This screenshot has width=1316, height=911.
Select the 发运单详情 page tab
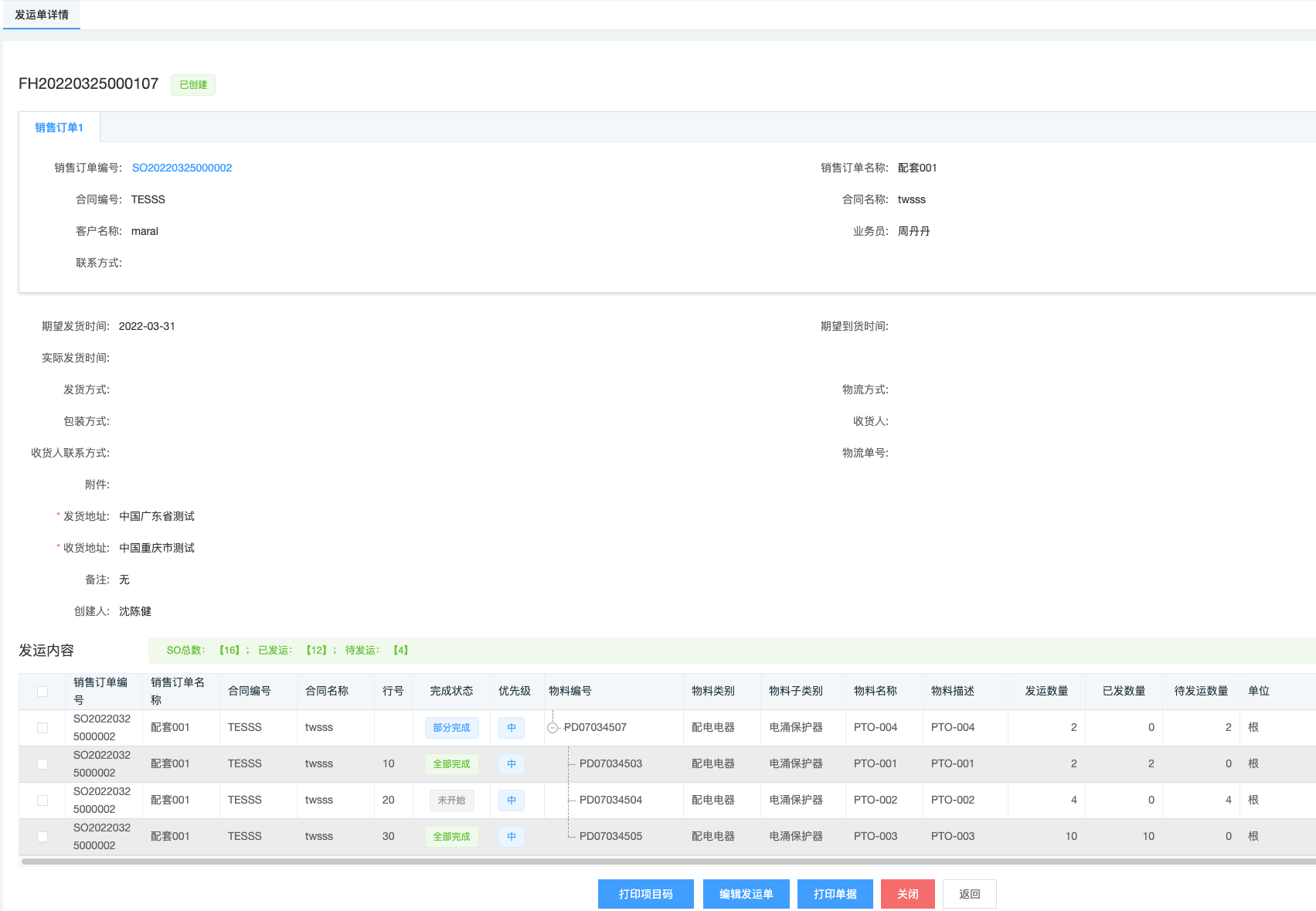point(42,15)
